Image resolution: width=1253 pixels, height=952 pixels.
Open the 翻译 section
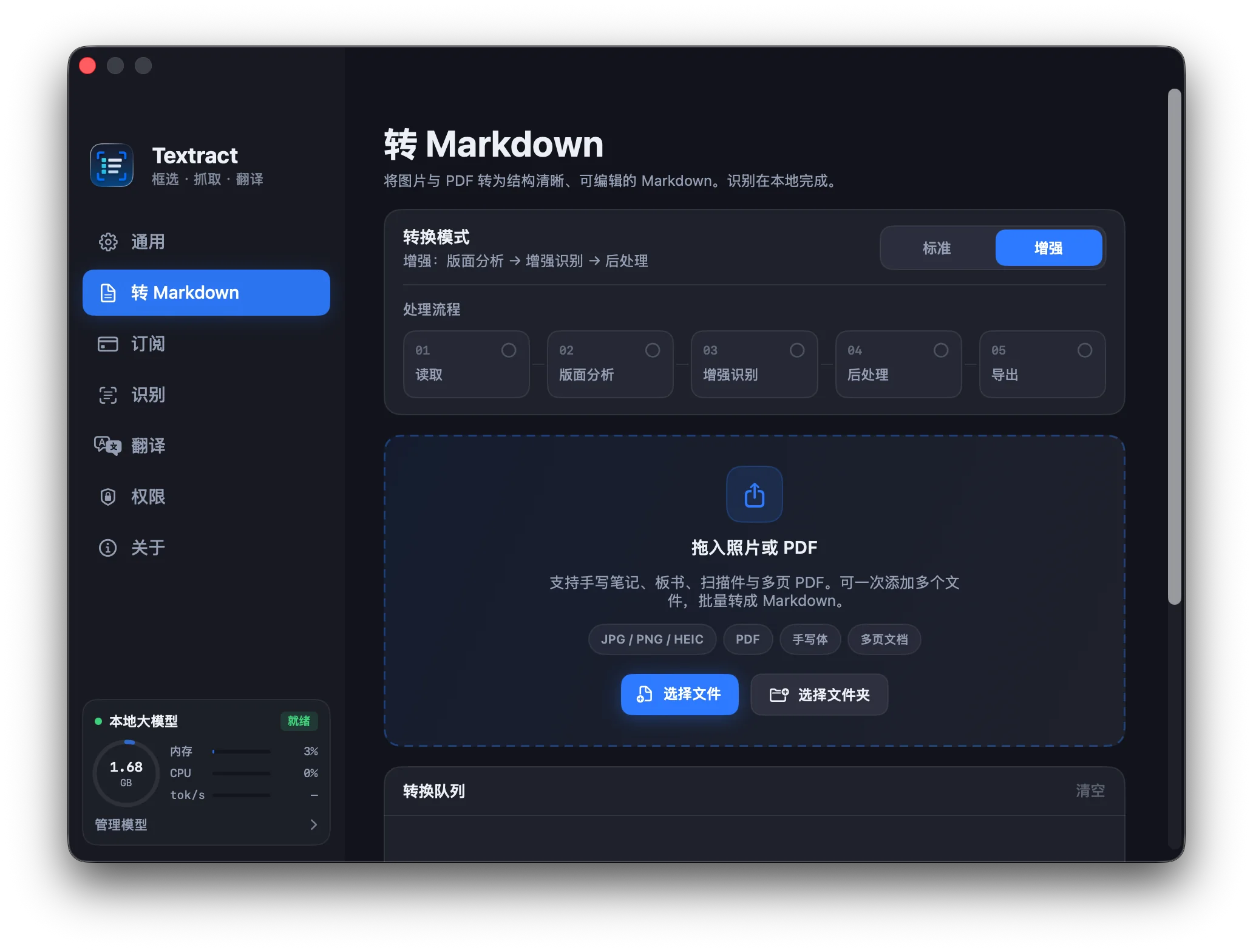pos(206,446)
